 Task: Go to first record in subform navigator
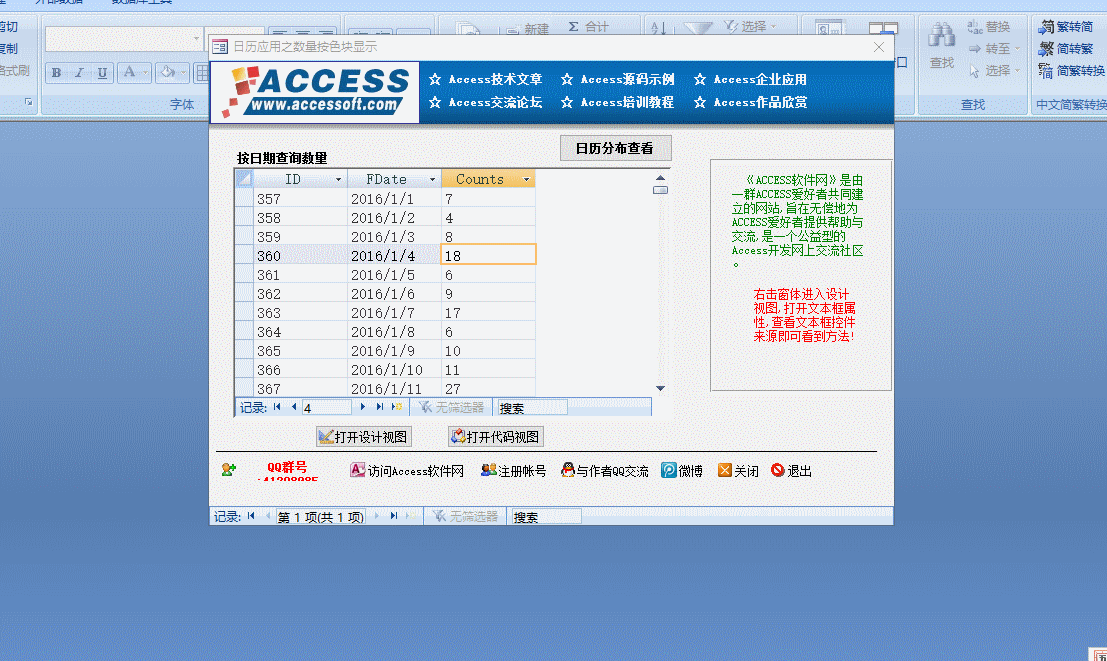click(x=277, y=407)
